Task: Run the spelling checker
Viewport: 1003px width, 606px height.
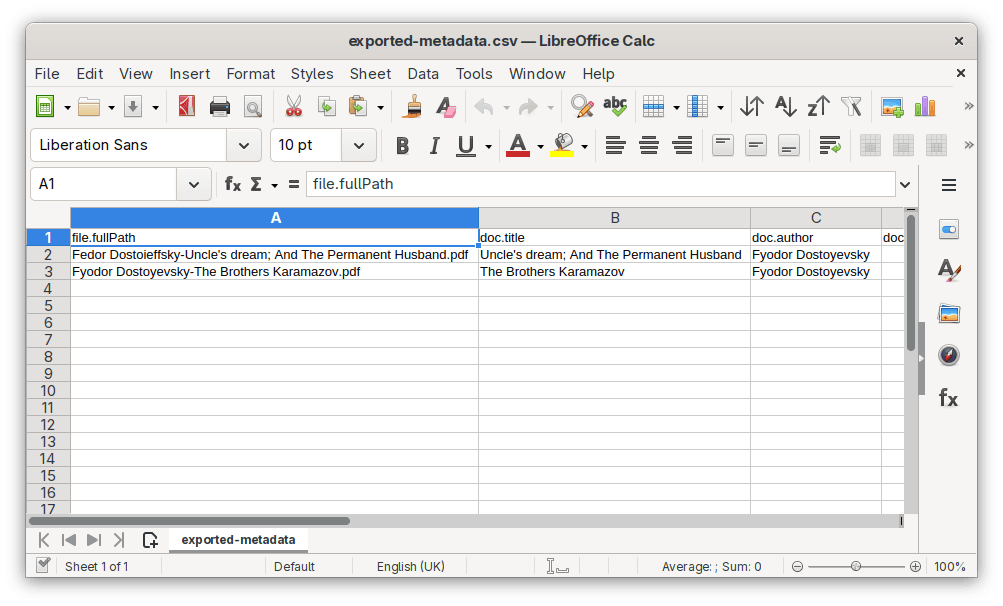Action: click(x=615, y=105)
